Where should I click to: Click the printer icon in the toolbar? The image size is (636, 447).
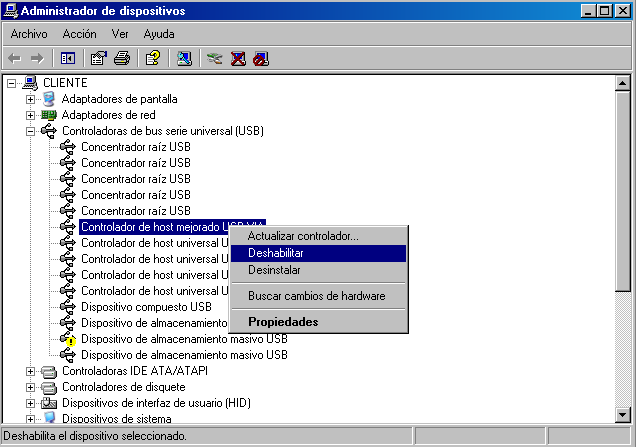(x=122, y=59)
